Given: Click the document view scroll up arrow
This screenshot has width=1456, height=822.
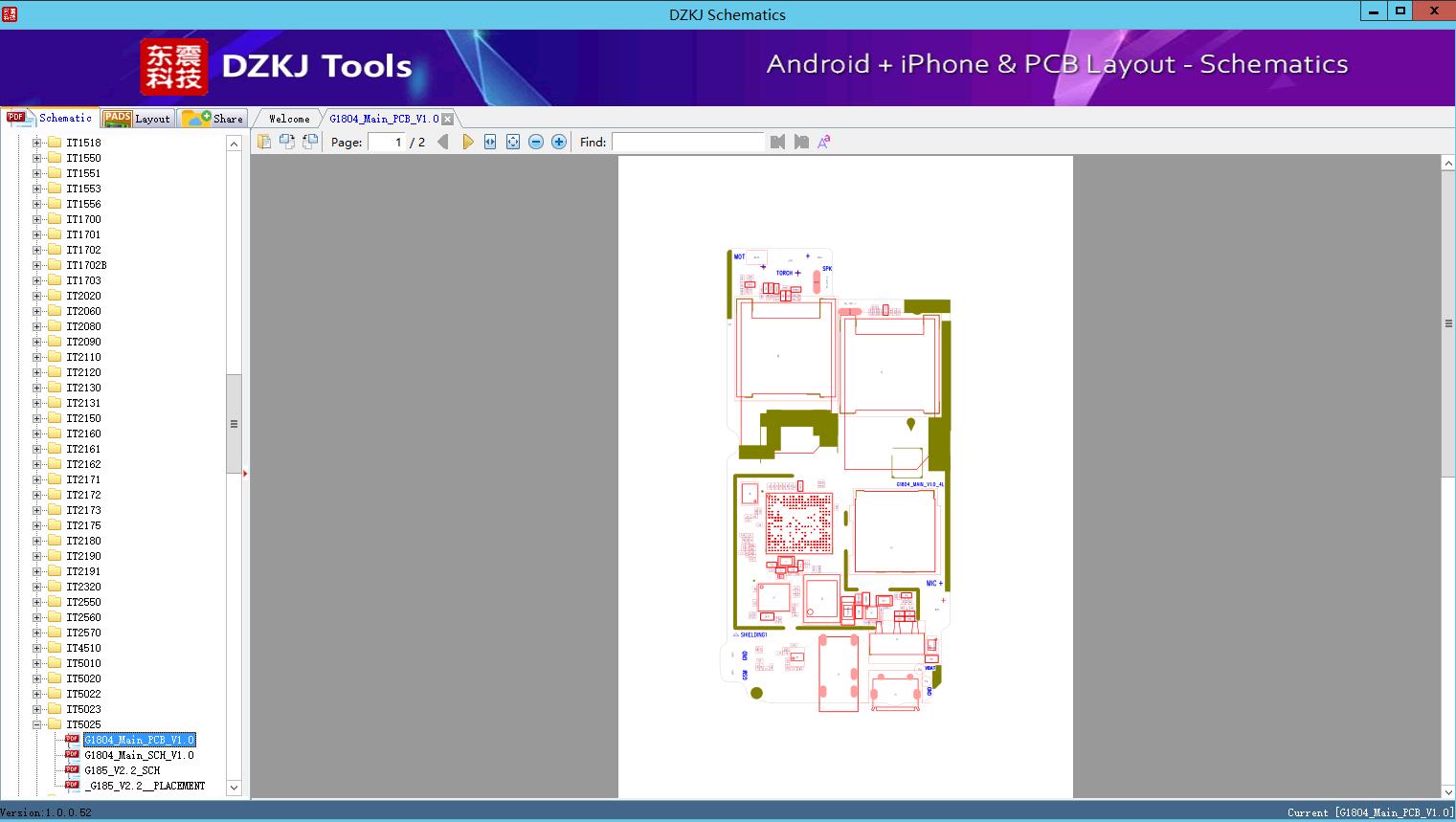Looking at the screenshot, I should 1448,164.
